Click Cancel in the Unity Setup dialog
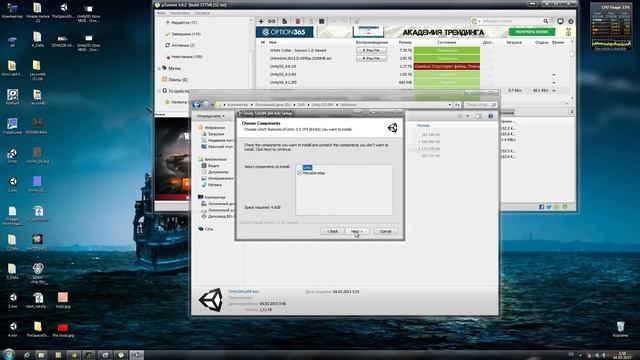The width and height of the screenshot is (640, 360). [386, 231]
